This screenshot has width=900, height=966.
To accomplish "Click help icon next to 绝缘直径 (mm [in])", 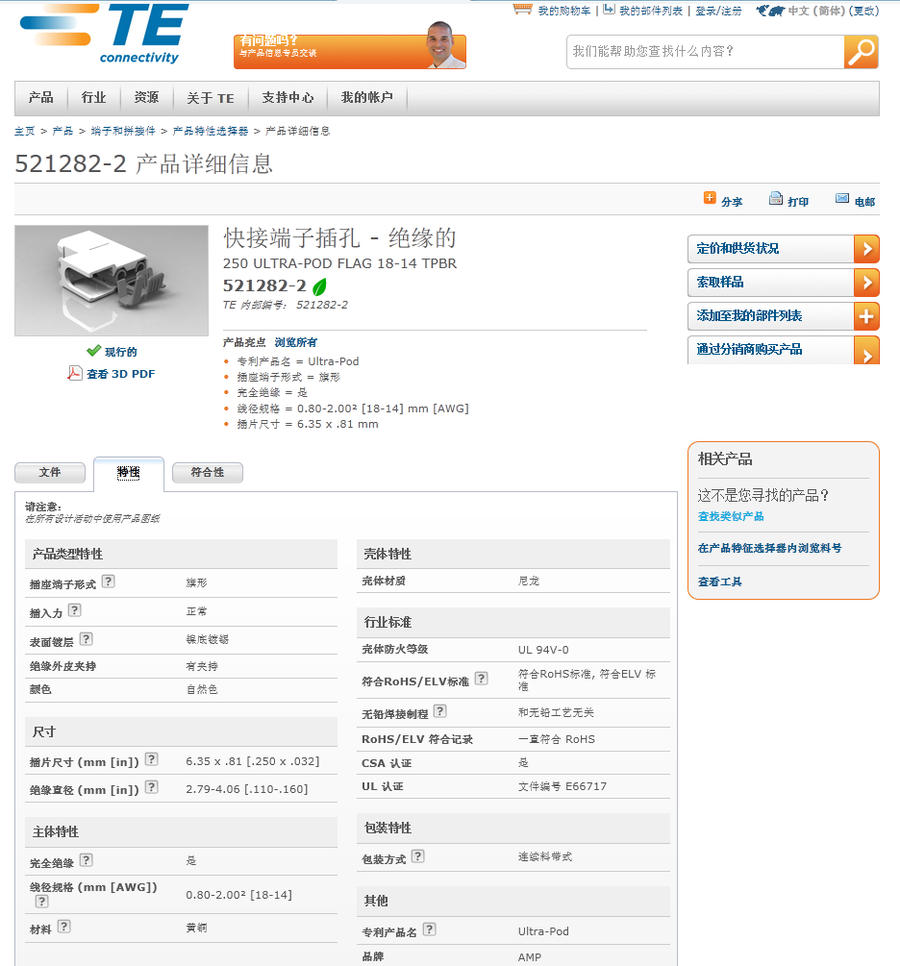I will point(152,787).
